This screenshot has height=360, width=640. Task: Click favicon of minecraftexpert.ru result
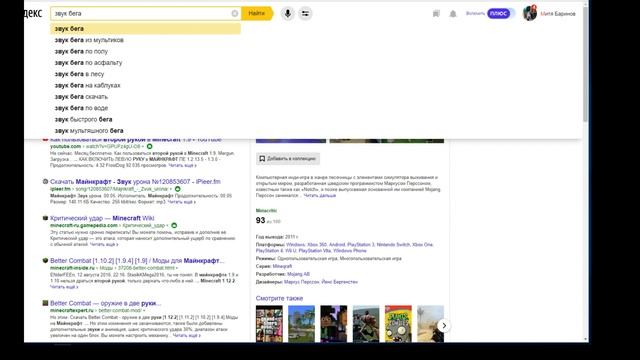pyautogui.click(x=45, y=303)
